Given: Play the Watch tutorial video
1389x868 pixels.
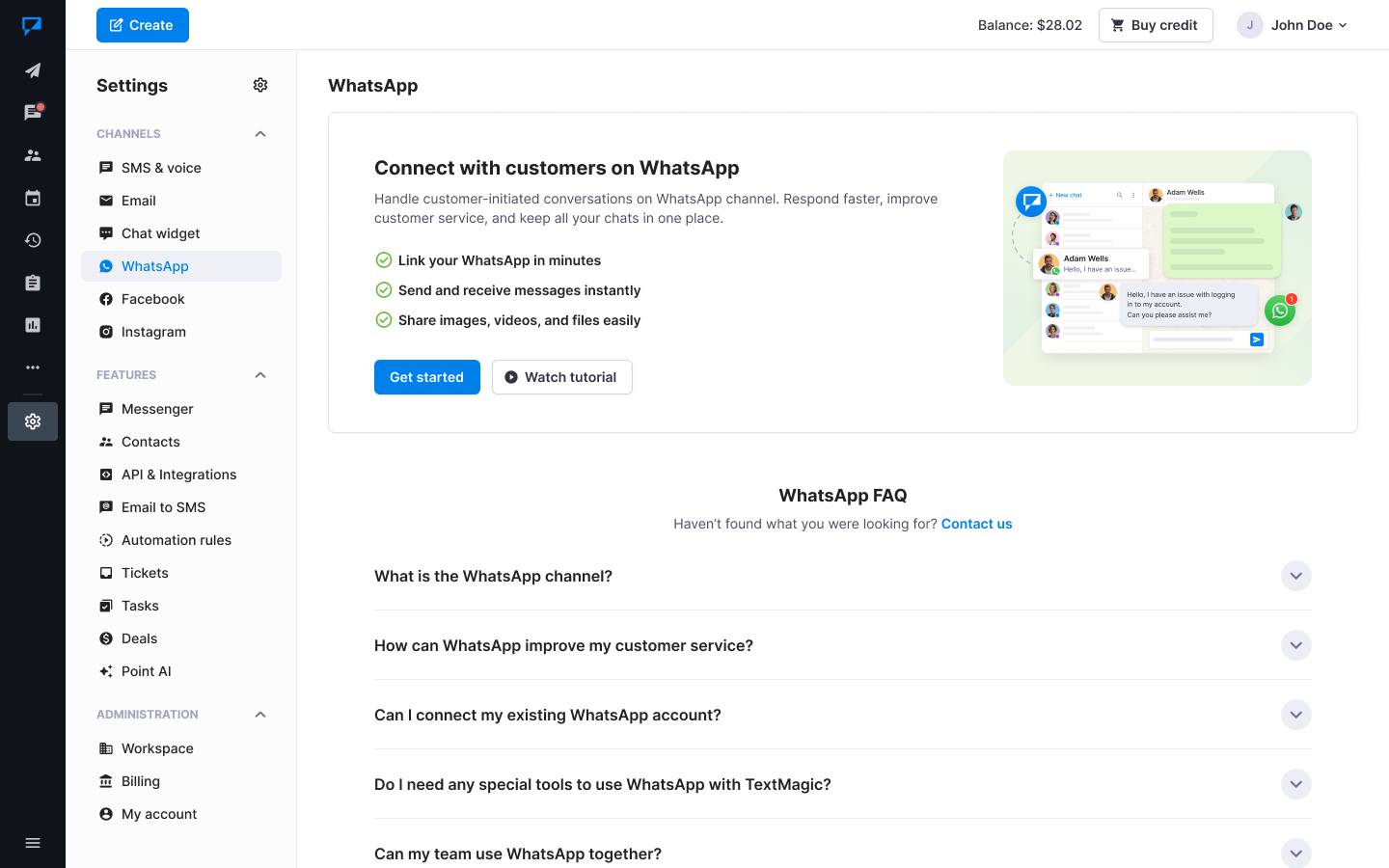Looking at the screenshot, I should 561,377.
